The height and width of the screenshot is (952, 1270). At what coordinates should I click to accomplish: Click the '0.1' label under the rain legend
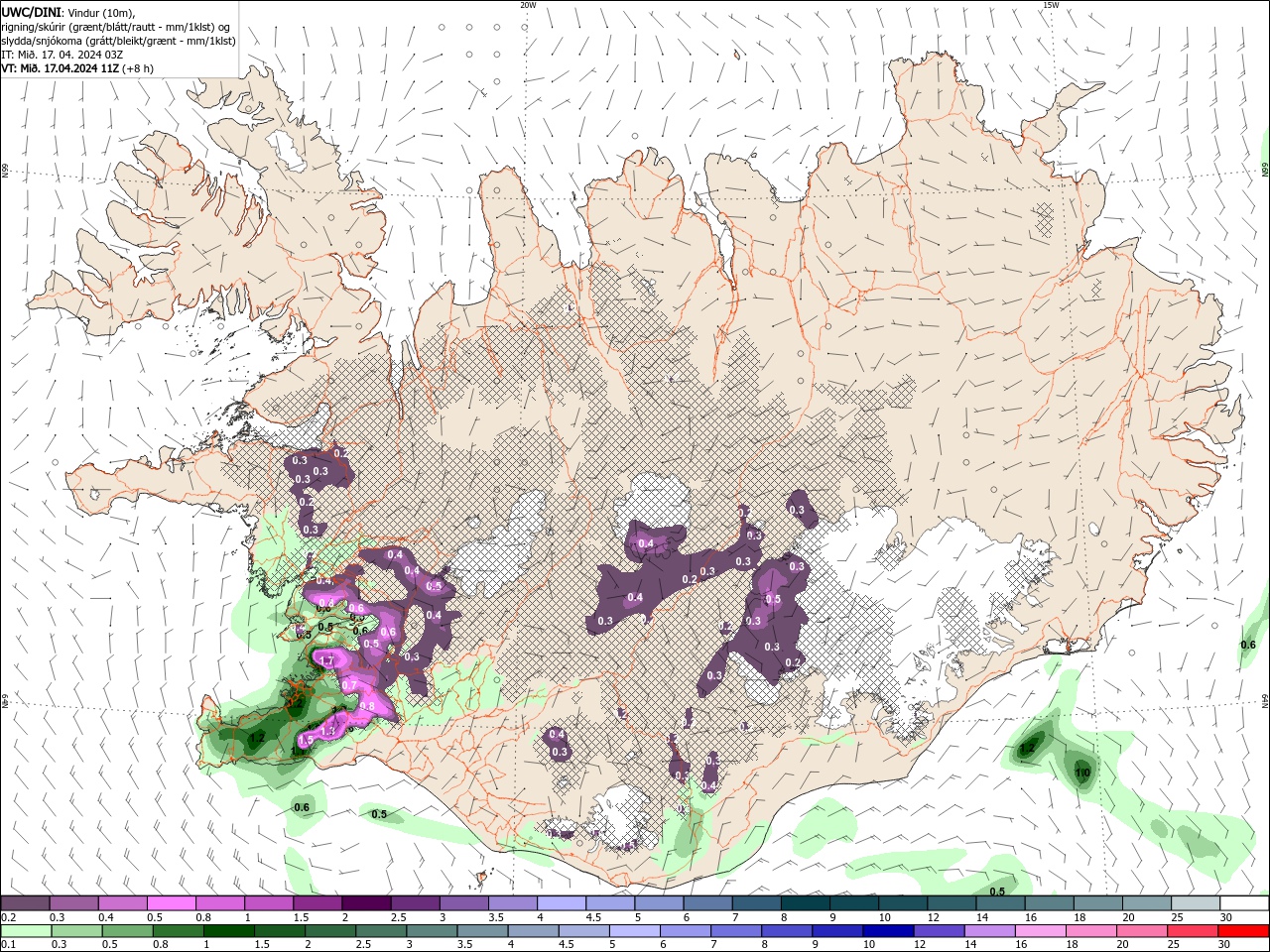8,945
